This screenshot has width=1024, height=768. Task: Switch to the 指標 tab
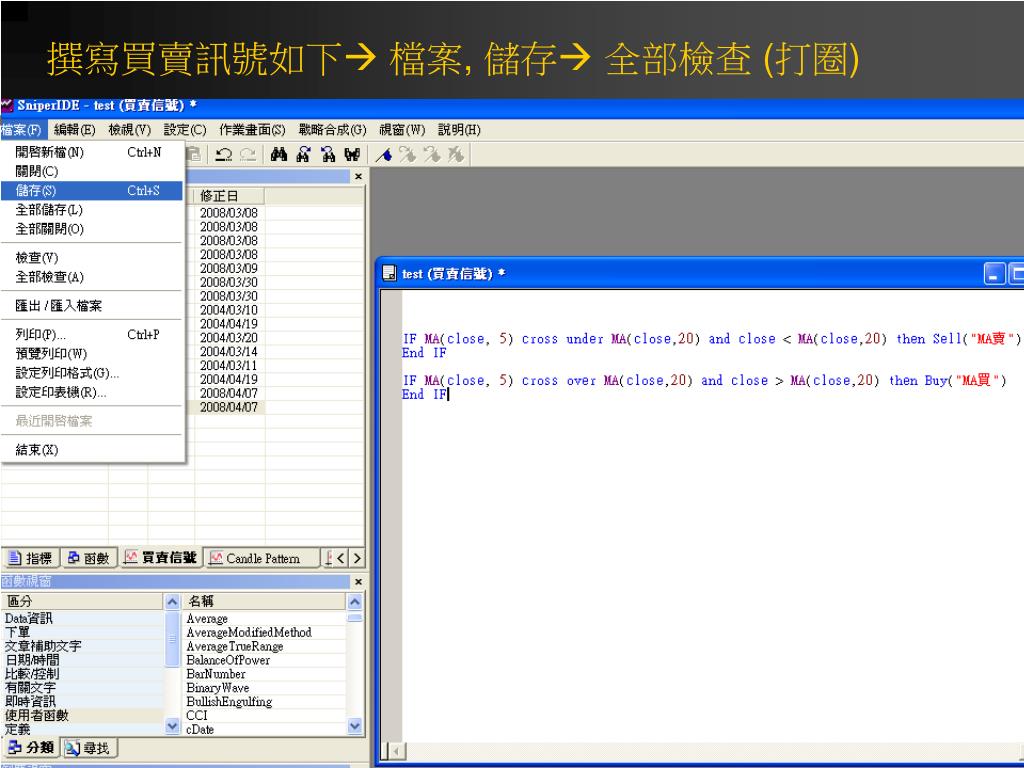[x=31, y=558]
